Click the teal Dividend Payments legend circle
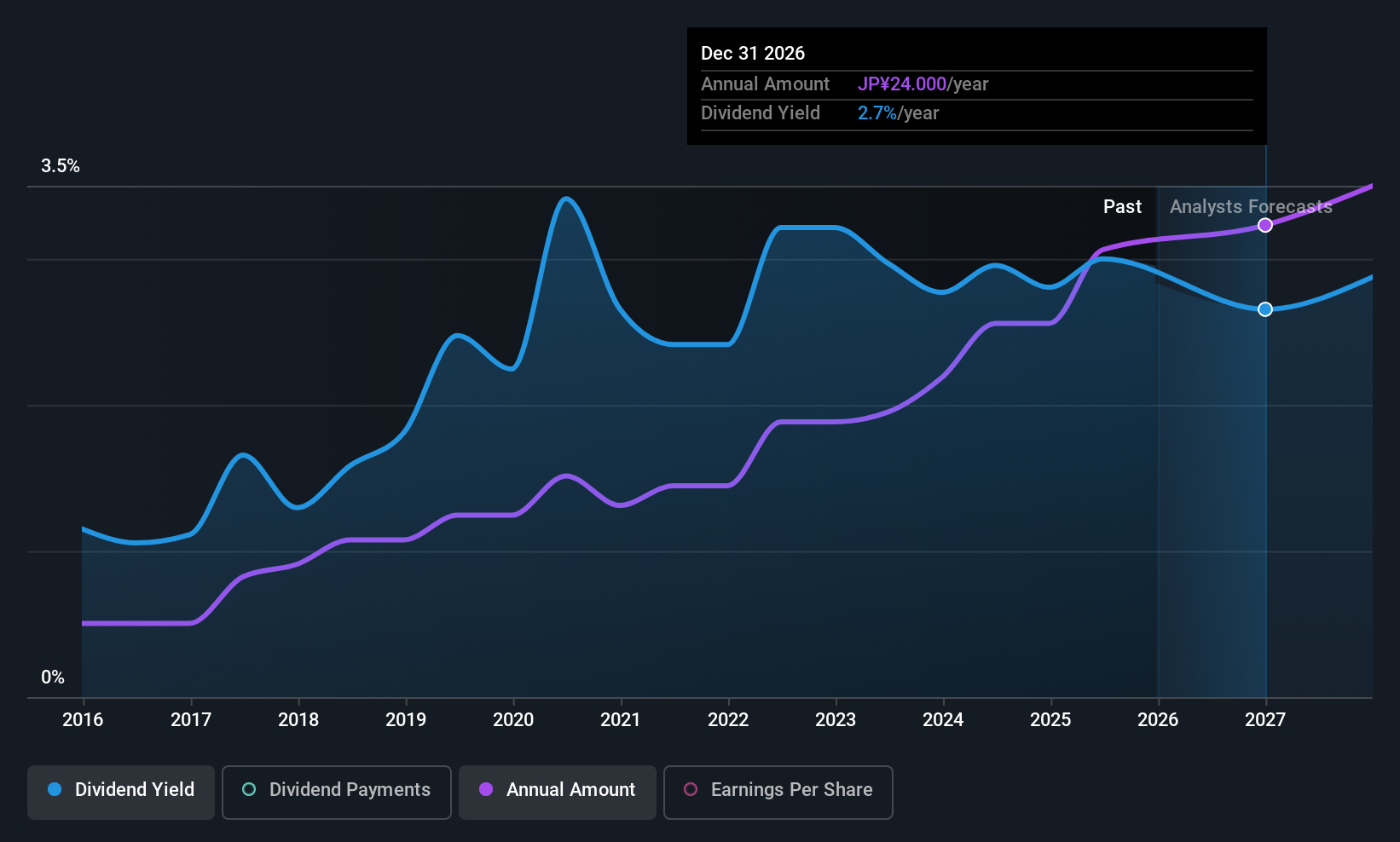This screenshot has height=842, width=1400. point(249,789)
